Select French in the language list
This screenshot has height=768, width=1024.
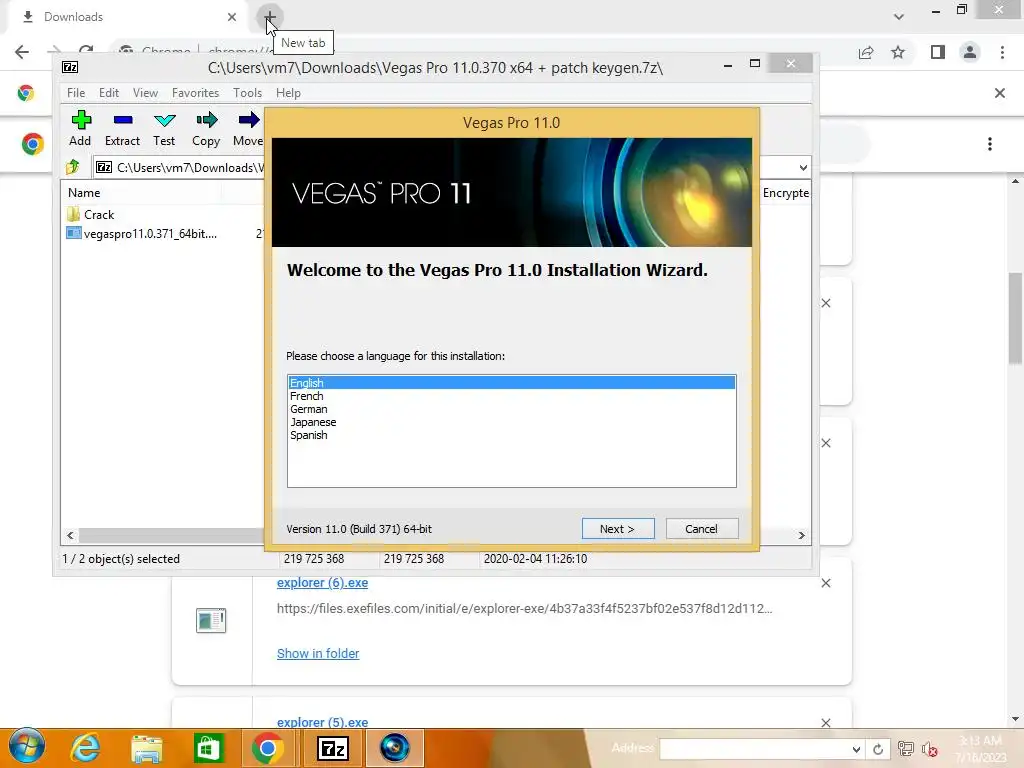(x=511, y=396)
